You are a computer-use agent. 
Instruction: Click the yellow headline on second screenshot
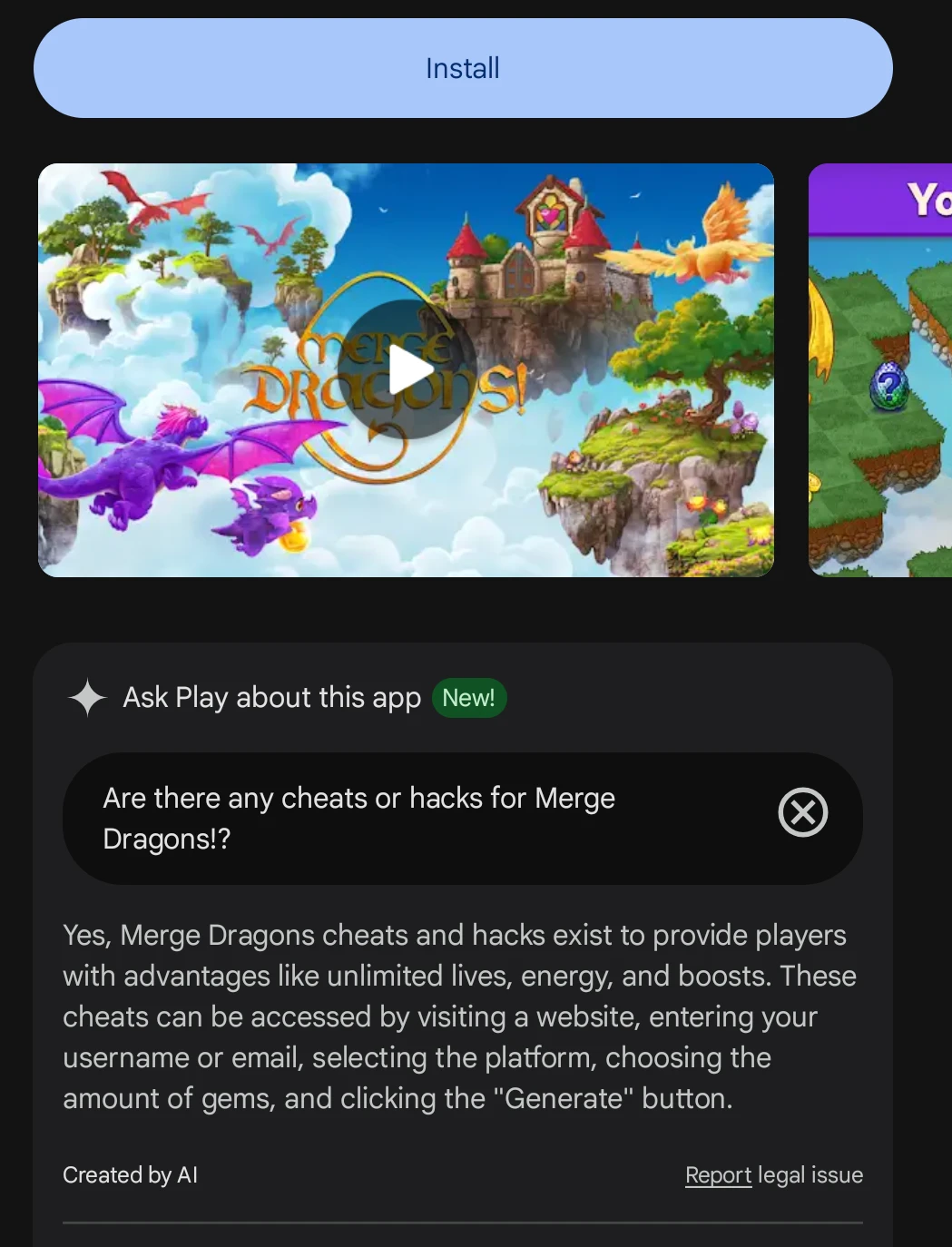[x=929, y=200]
